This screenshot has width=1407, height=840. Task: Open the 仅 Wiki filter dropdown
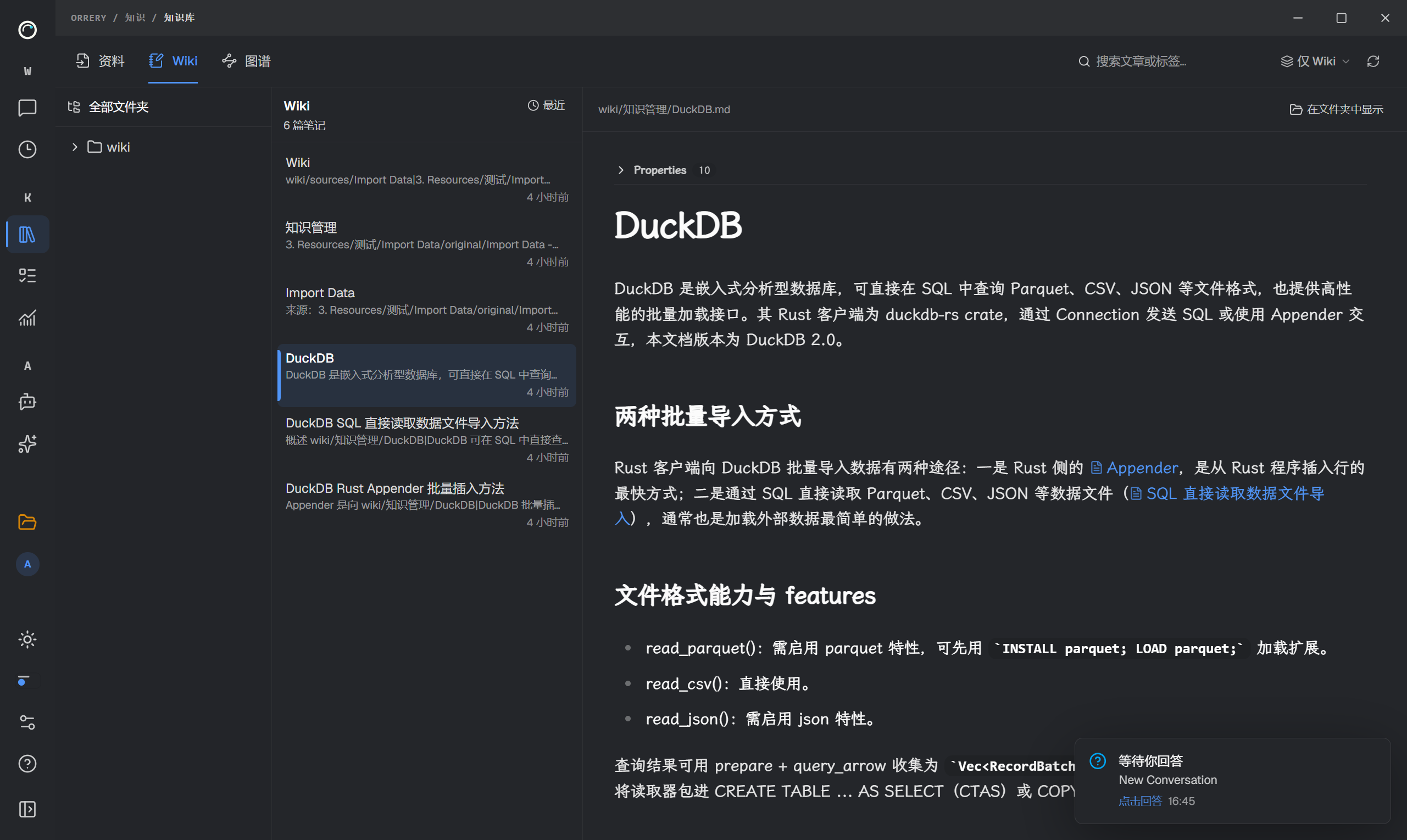pos(1315,61)
